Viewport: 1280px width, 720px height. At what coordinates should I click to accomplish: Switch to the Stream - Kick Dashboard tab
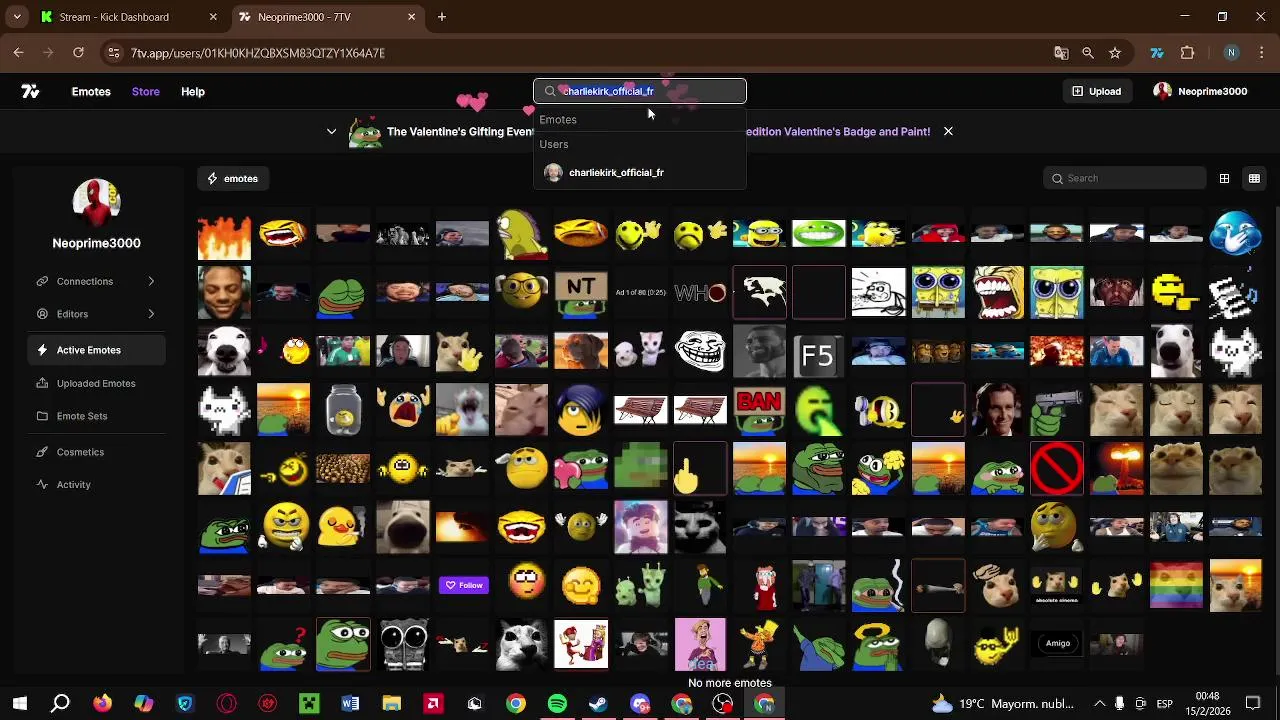[129, 17]
